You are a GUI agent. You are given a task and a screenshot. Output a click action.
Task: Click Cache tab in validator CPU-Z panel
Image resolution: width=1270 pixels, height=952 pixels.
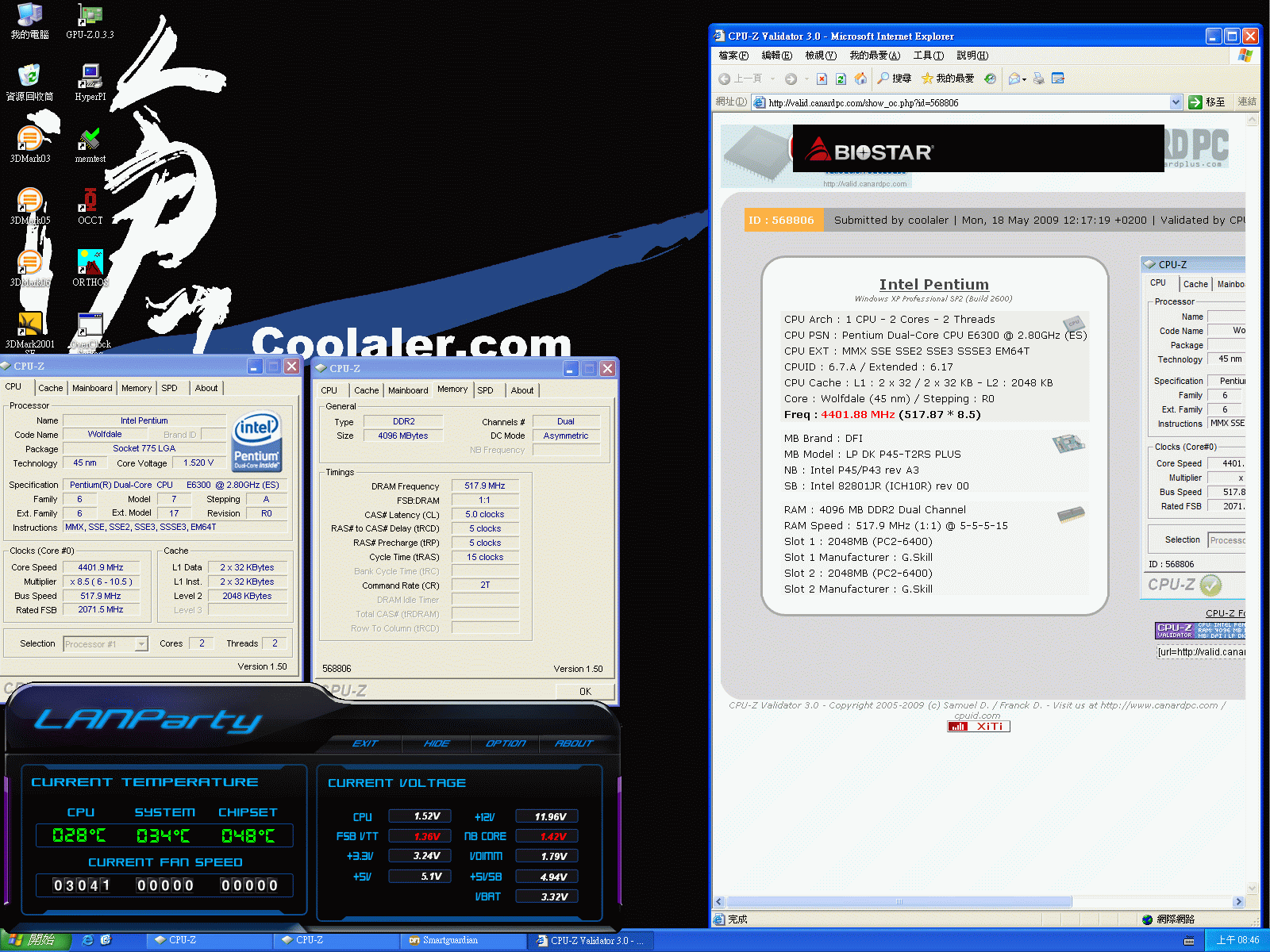point(1195,284)
